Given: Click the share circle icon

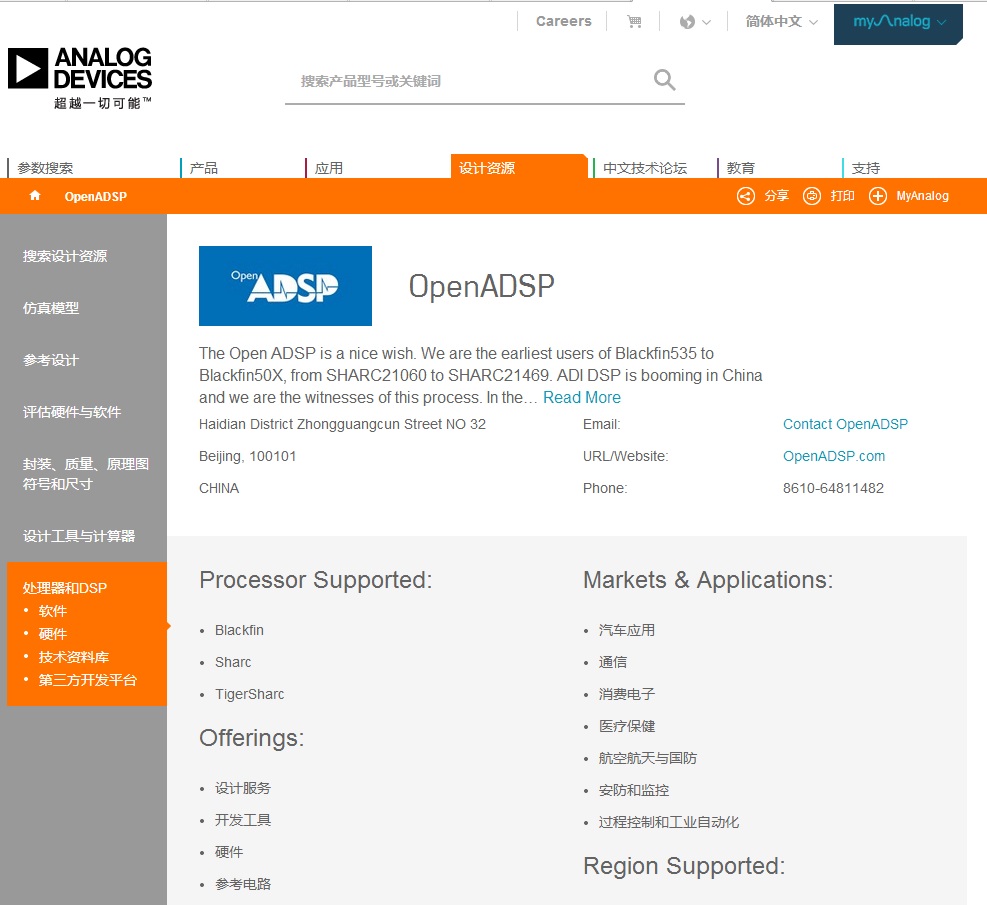Looking at the screenshot, I should click(x=746, y=196).
